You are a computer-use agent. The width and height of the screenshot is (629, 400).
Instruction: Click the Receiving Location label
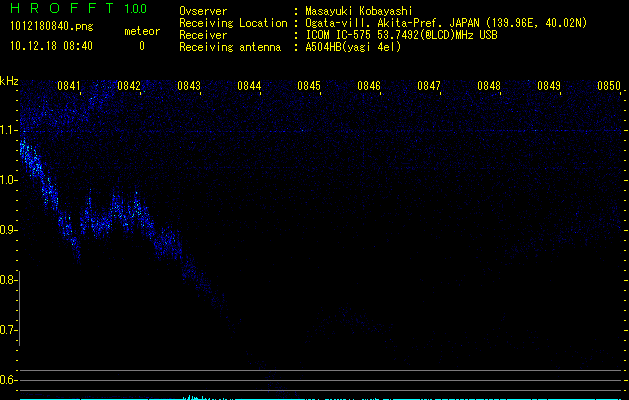(233, 23)
